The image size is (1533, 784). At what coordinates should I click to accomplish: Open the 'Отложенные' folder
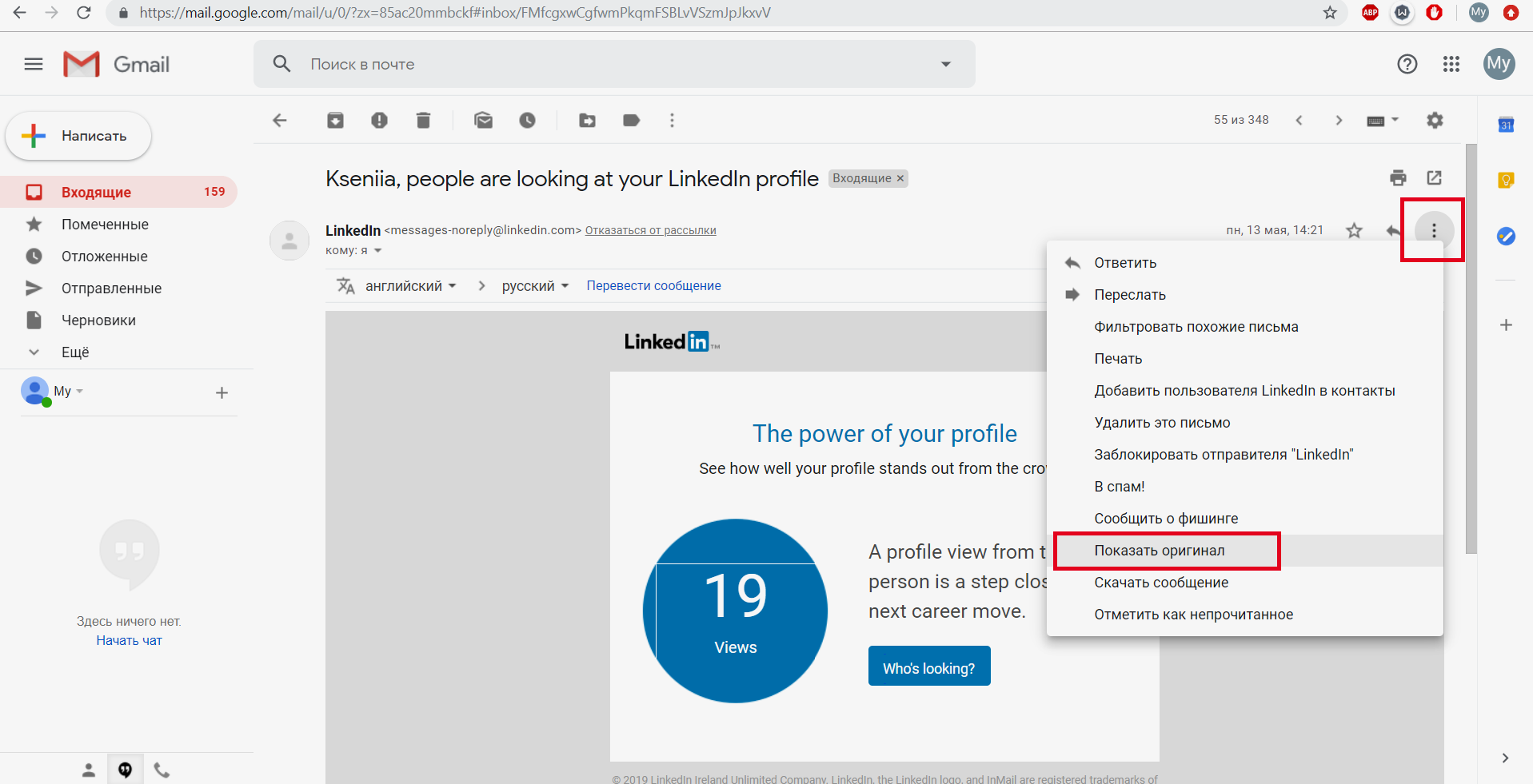pyautogui.click(x=118, y=257)
